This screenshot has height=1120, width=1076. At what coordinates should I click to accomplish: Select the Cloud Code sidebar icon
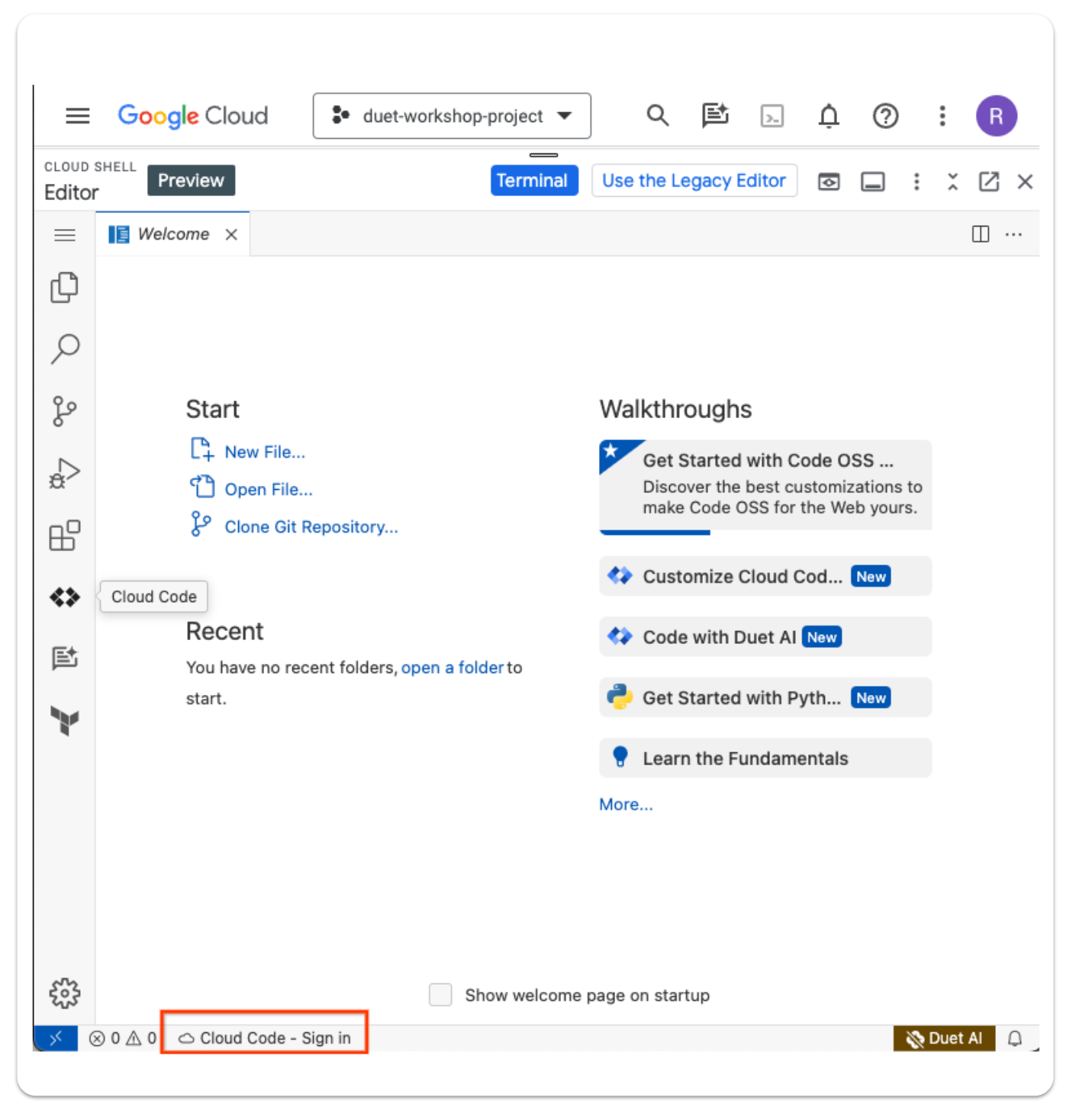coord(65,597)
